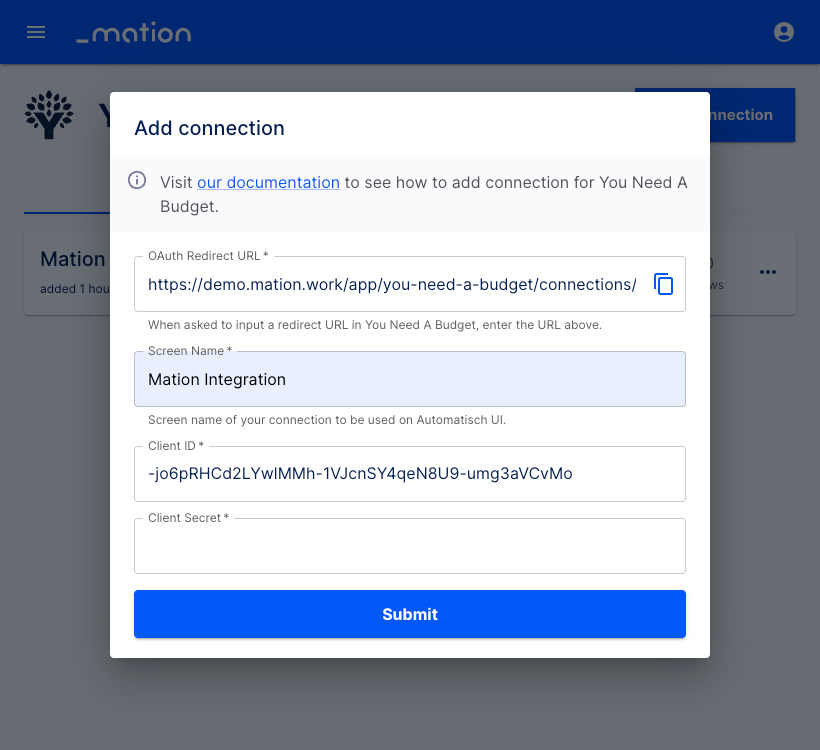
Task: Submit the Add connection form
Action: click(x=409, y=614)
